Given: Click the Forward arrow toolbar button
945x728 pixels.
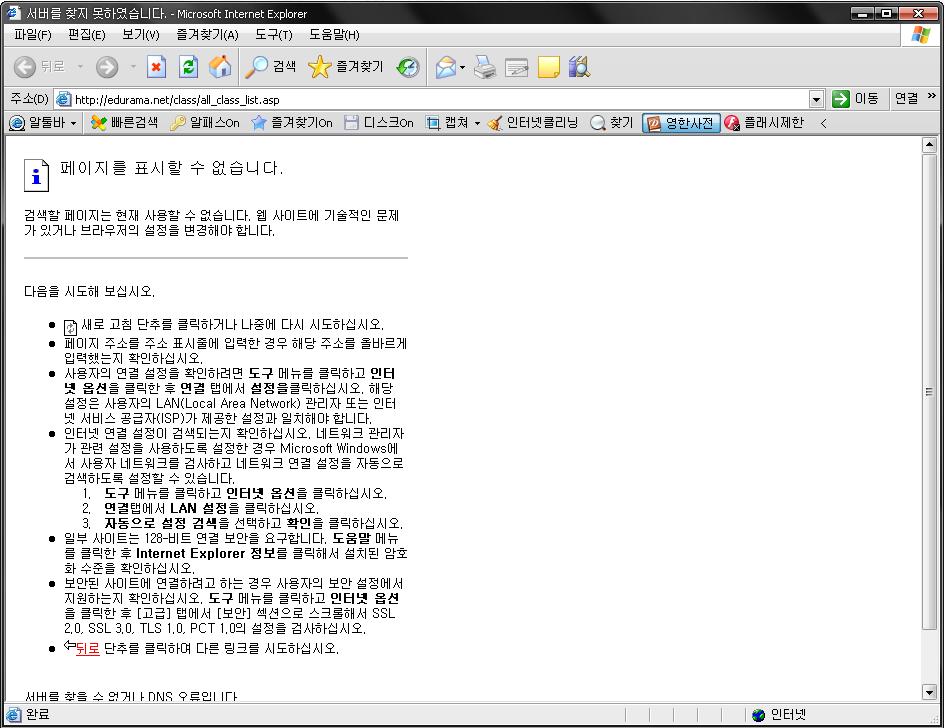Looking at the screenshot, I should pyautogui.click(x=107, y=66).
